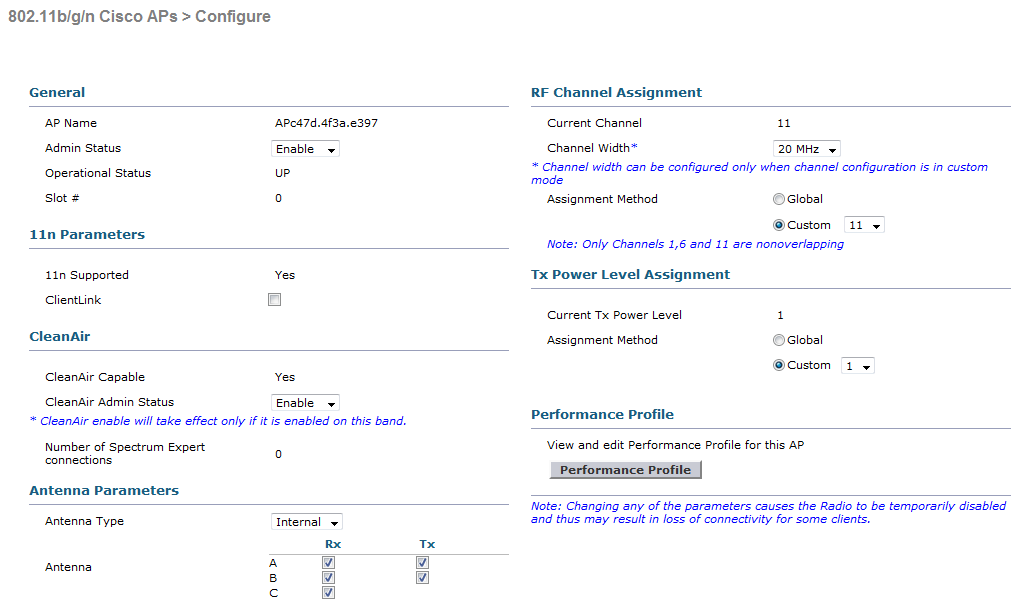Uncheck Antenna A Tx checkbox
This screenshot has width=1014, height=616.
[x=422, y=562]
